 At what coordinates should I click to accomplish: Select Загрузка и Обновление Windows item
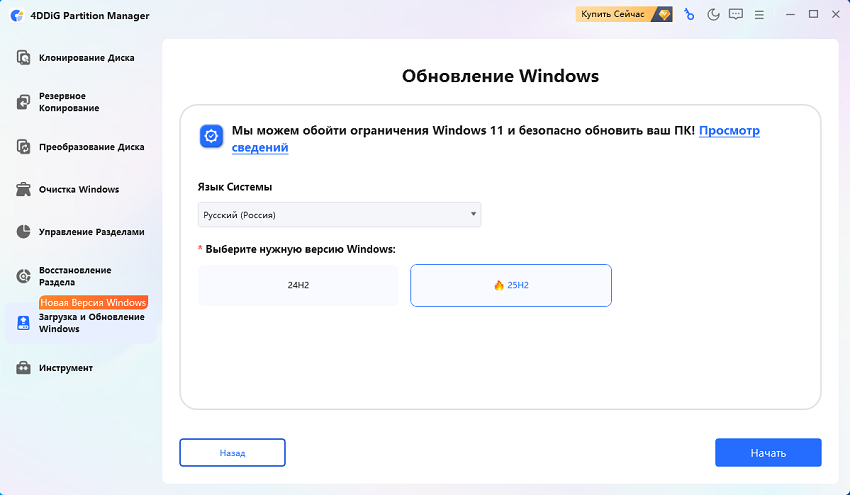(x=81, y=323)
